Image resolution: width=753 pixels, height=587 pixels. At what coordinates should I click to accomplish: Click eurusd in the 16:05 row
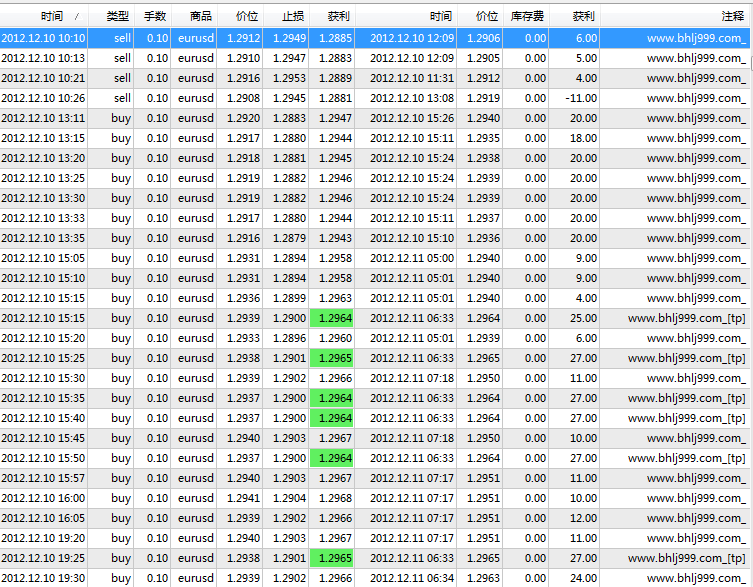(196, 518)
